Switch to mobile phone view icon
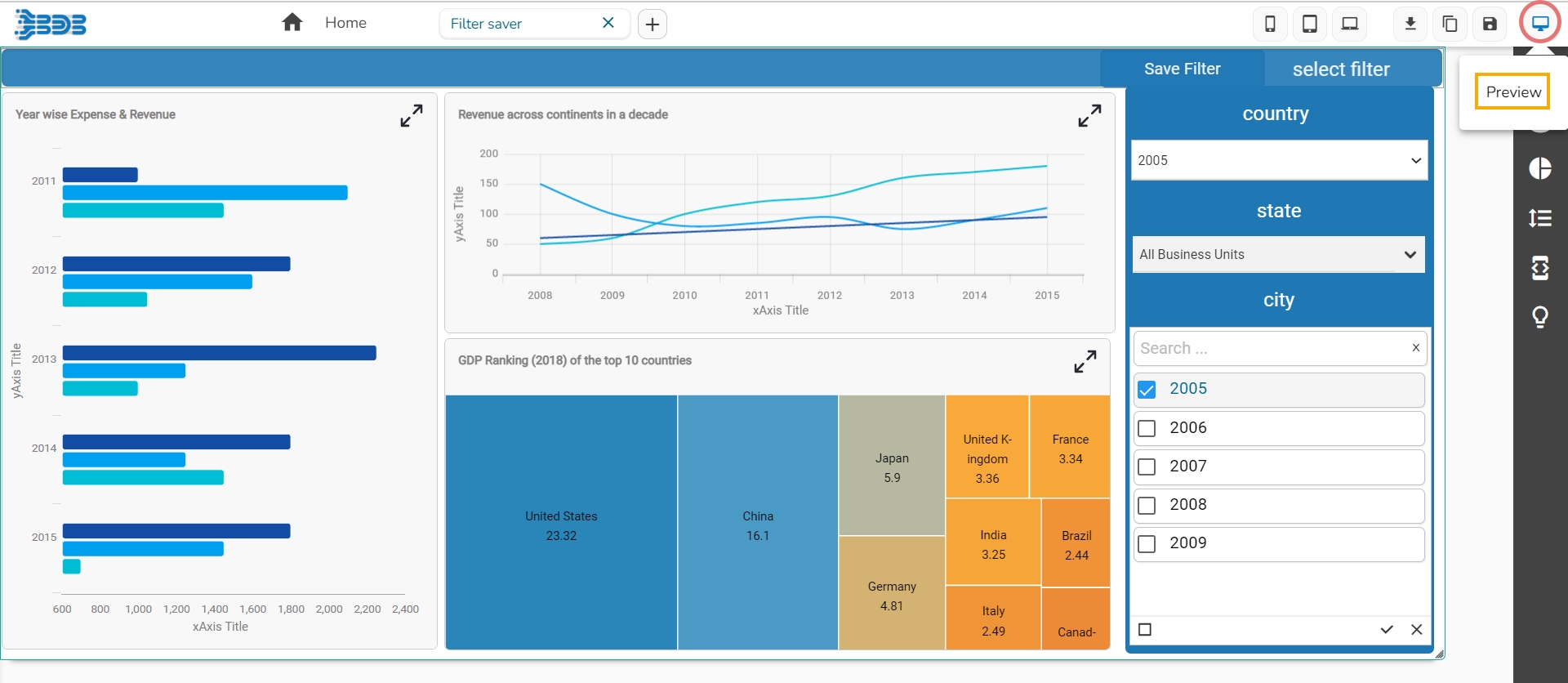 tap(1270, 24)
